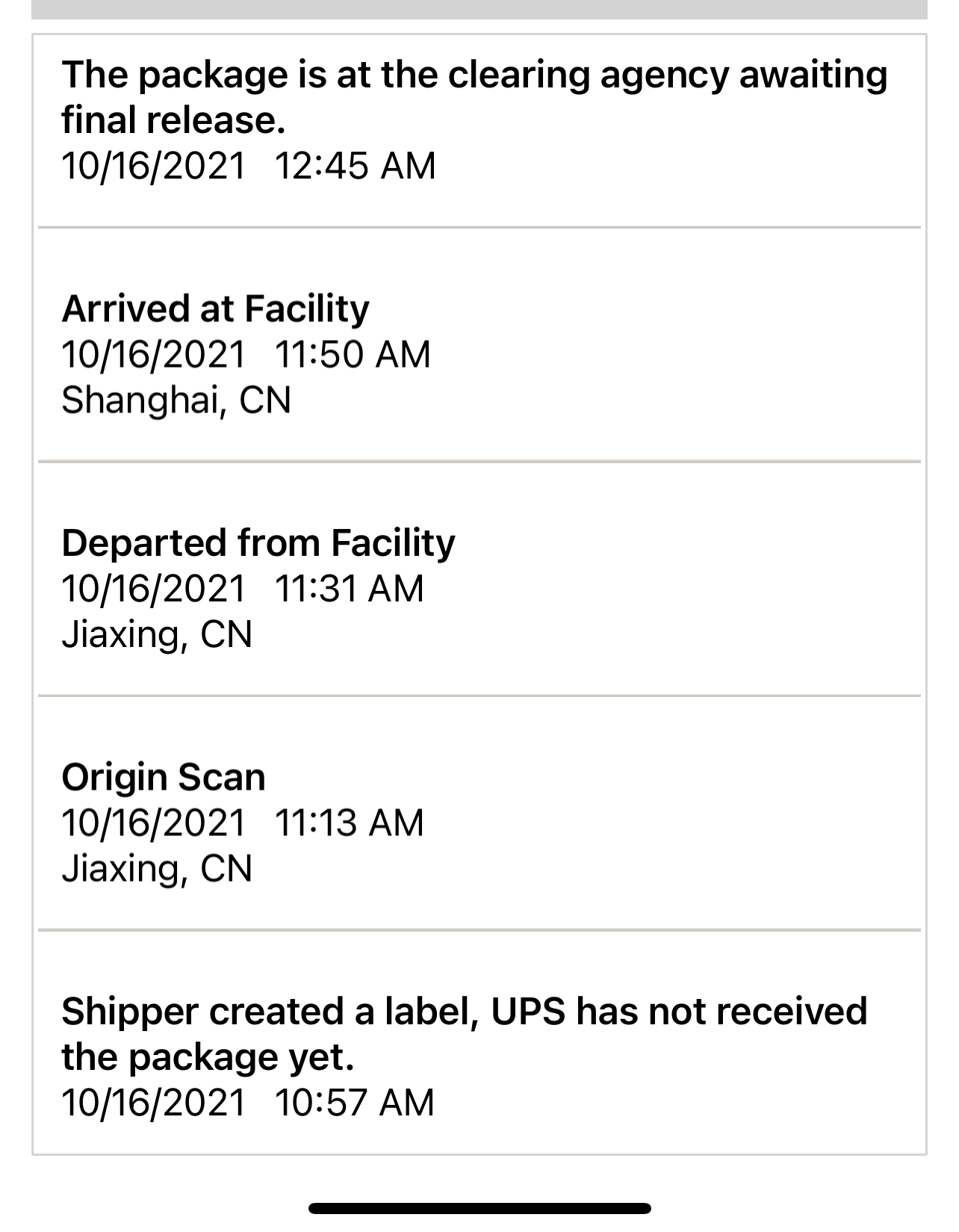Screen dimensions: 959x1232
Task: Tap the date on the clearing agency entry
Action: (x=153, y=166)
